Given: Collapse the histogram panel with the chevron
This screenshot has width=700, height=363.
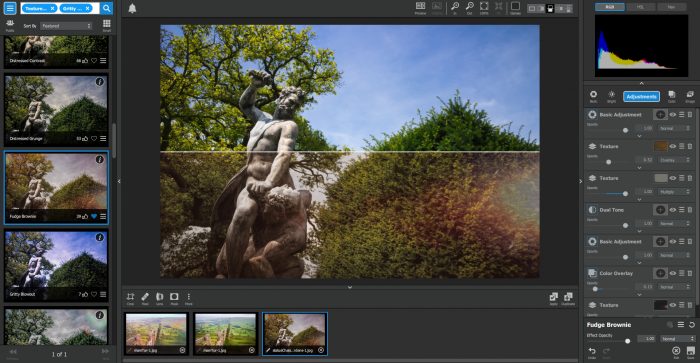Looking at the screenshot, I should click(x=642, y=83).
